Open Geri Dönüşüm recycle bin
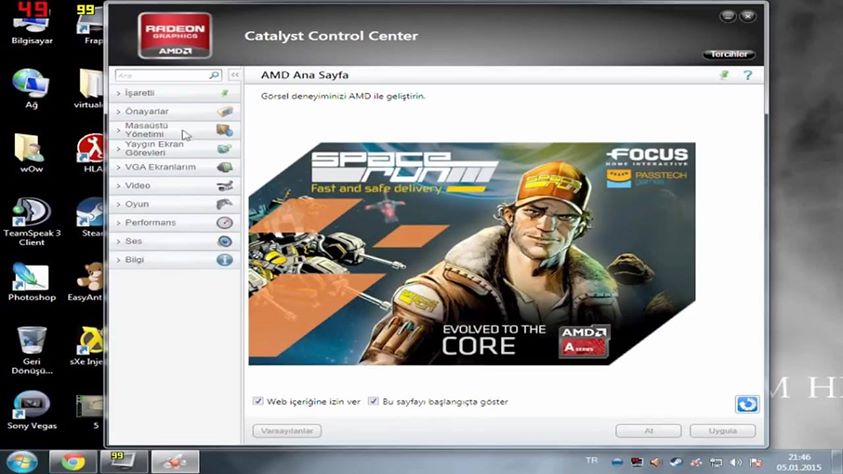 pyautogui.click(x=32, y=350)
